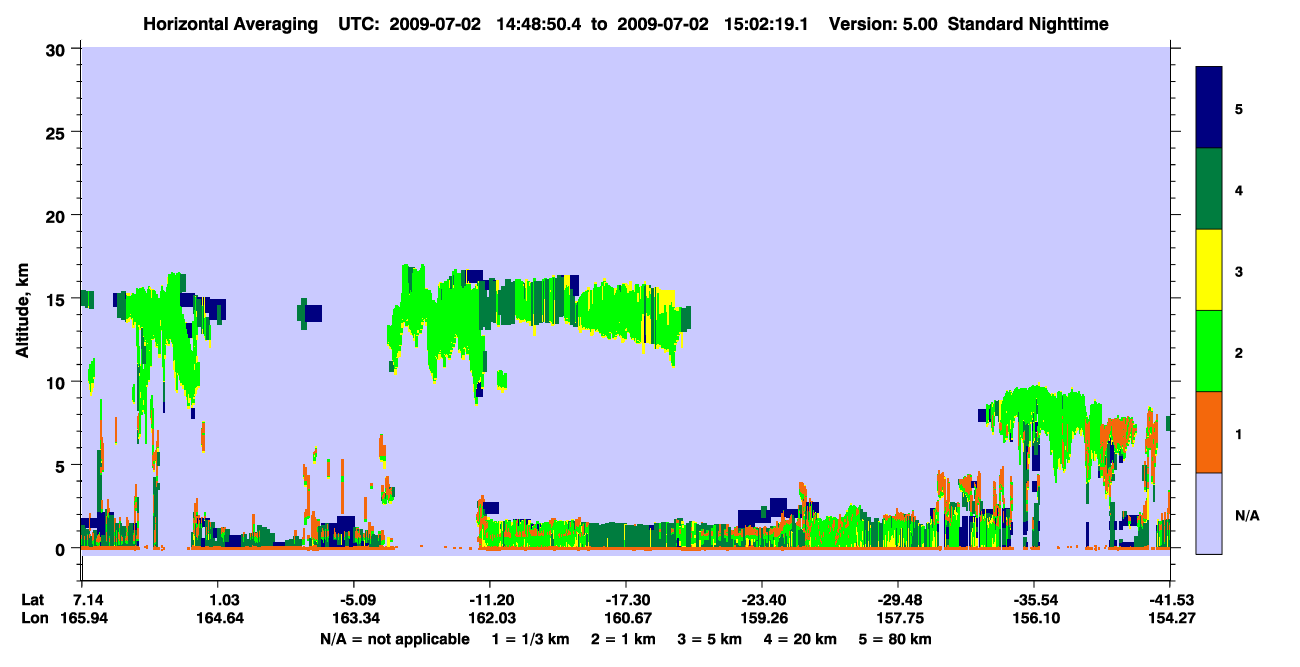This screenshot has height=667, width=1300.
Task: Click legend text '2 = 1 km'
Action: coord(624,638)
